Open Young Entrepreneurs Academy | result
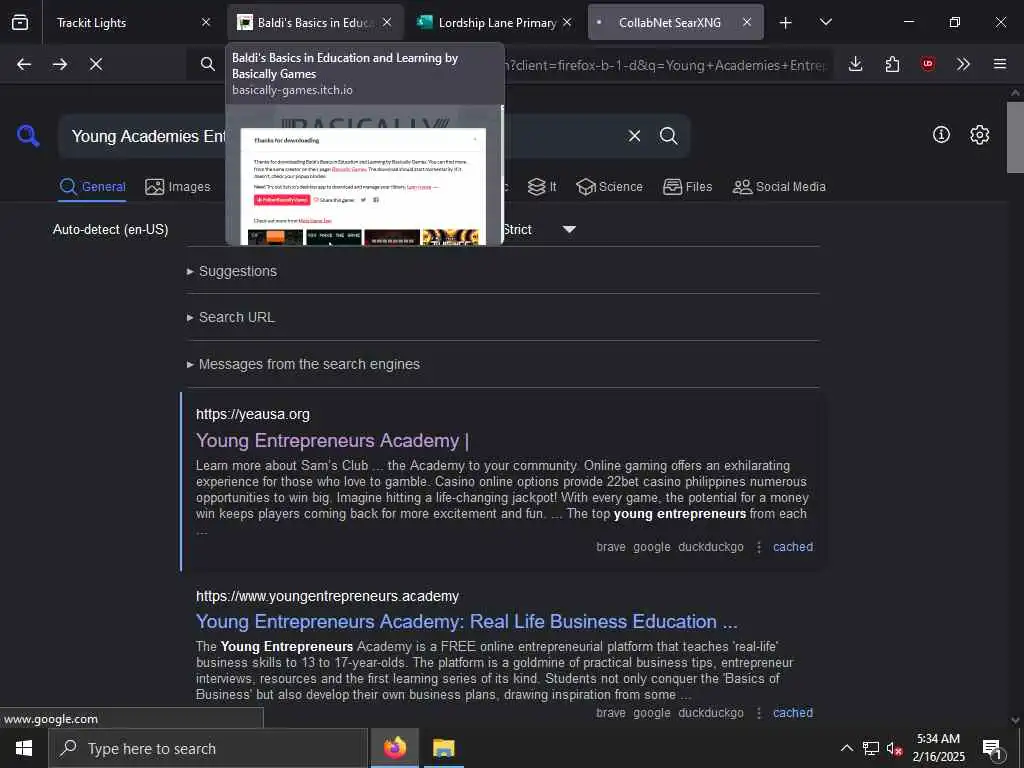This screenshot has height=768, width=1024. tap(332, 441)
